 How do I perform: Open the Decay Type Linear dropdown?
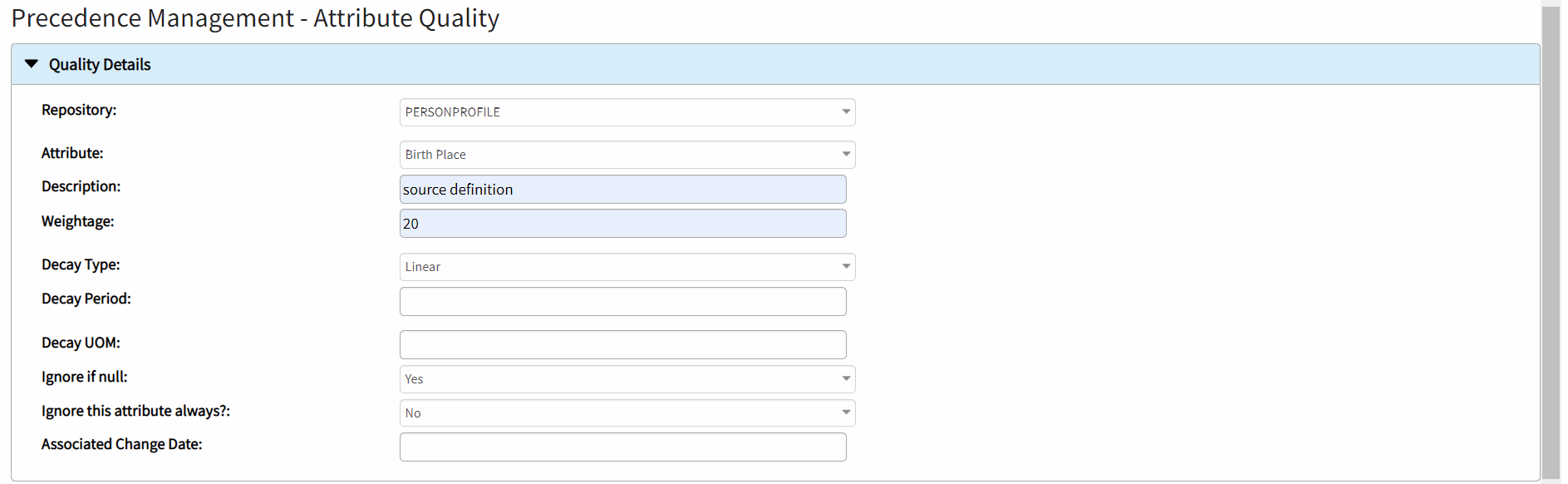click(619, 267)
